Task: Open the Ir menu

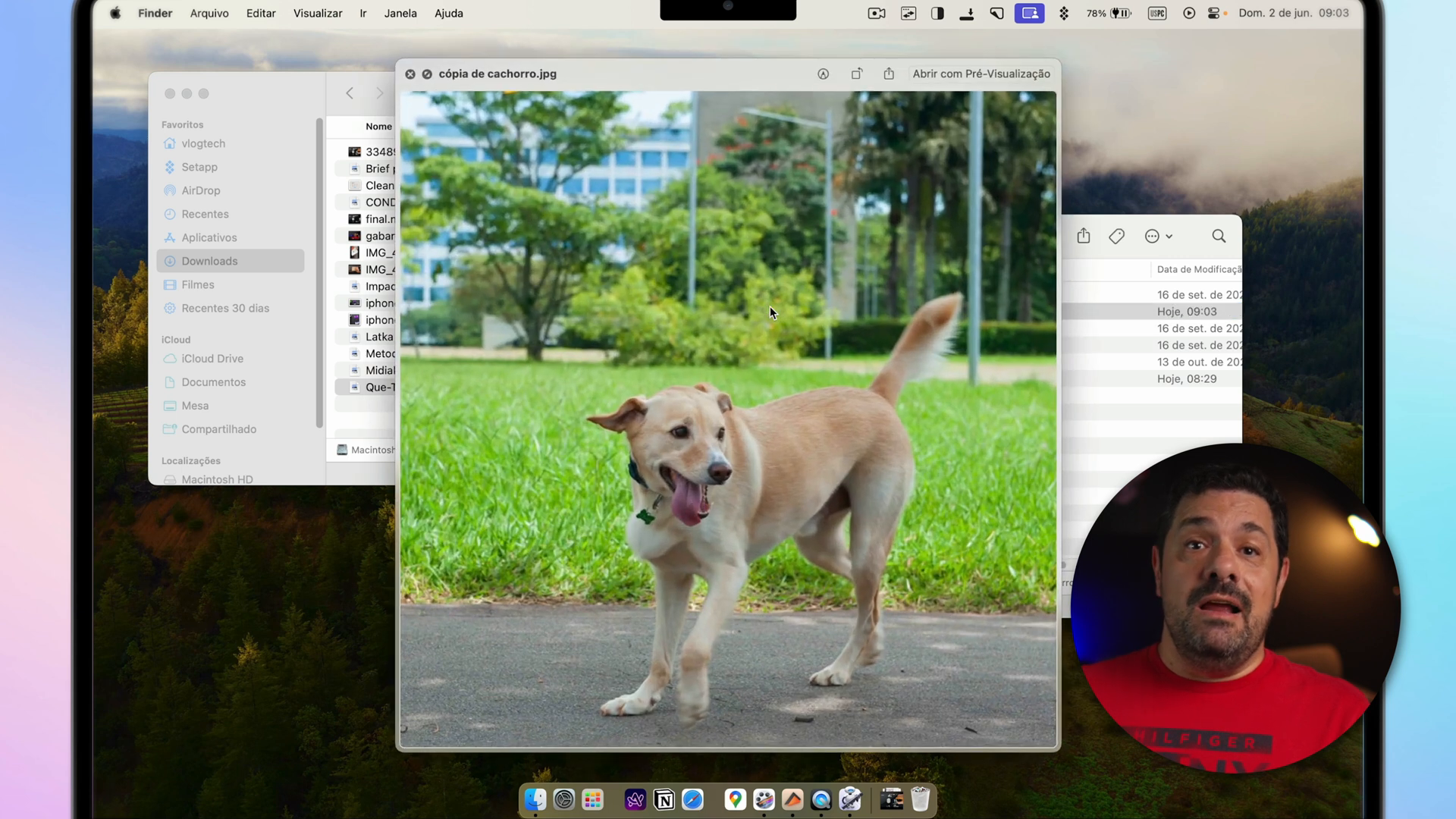Action: 363,13
